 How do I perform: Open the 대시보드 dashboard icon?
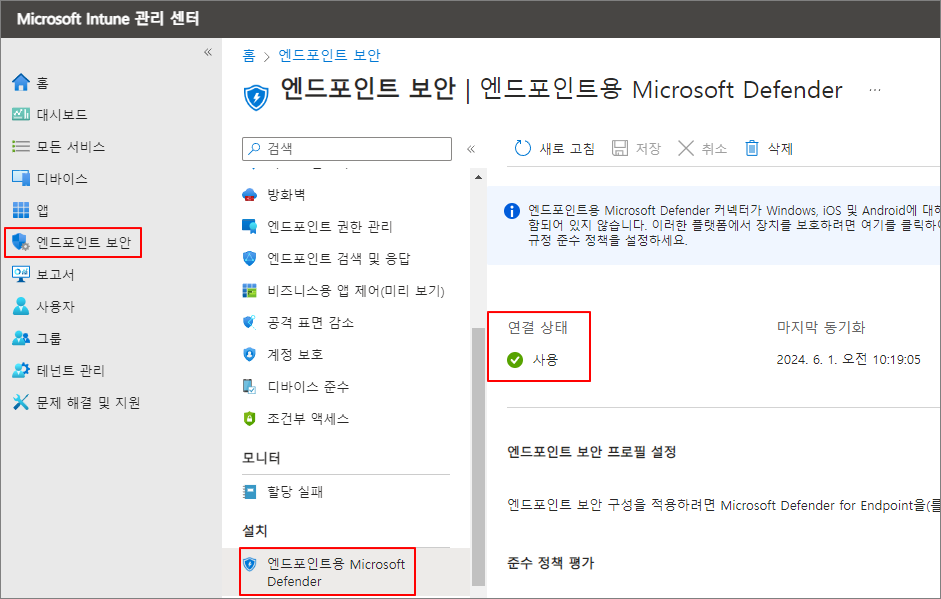point(21,114)
